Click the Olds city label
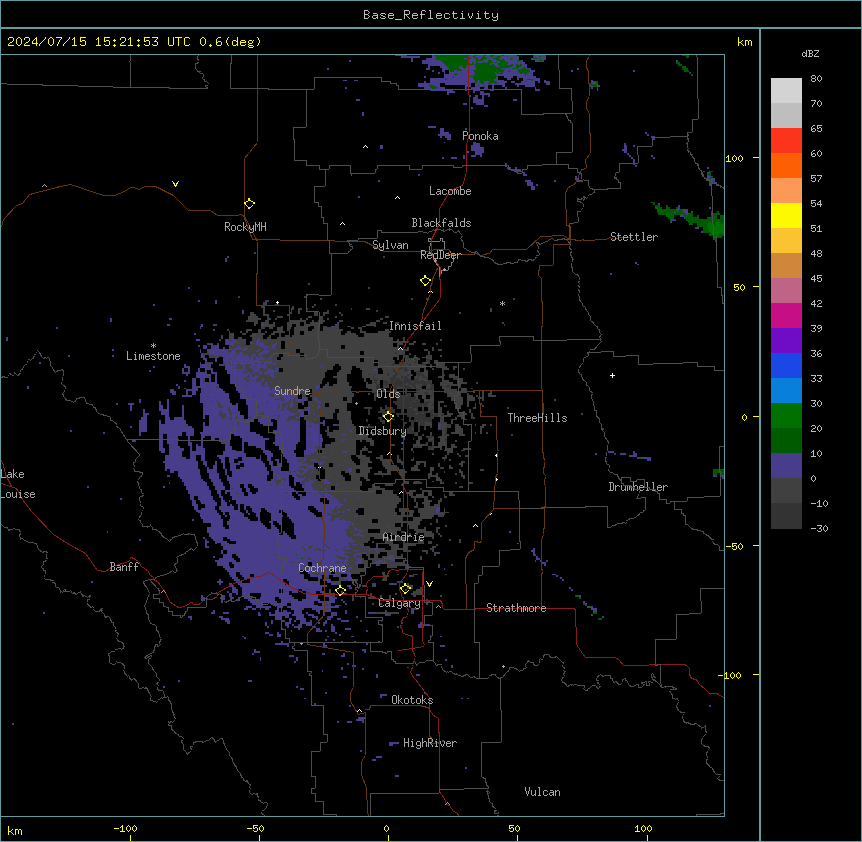 tap(388, 394)
